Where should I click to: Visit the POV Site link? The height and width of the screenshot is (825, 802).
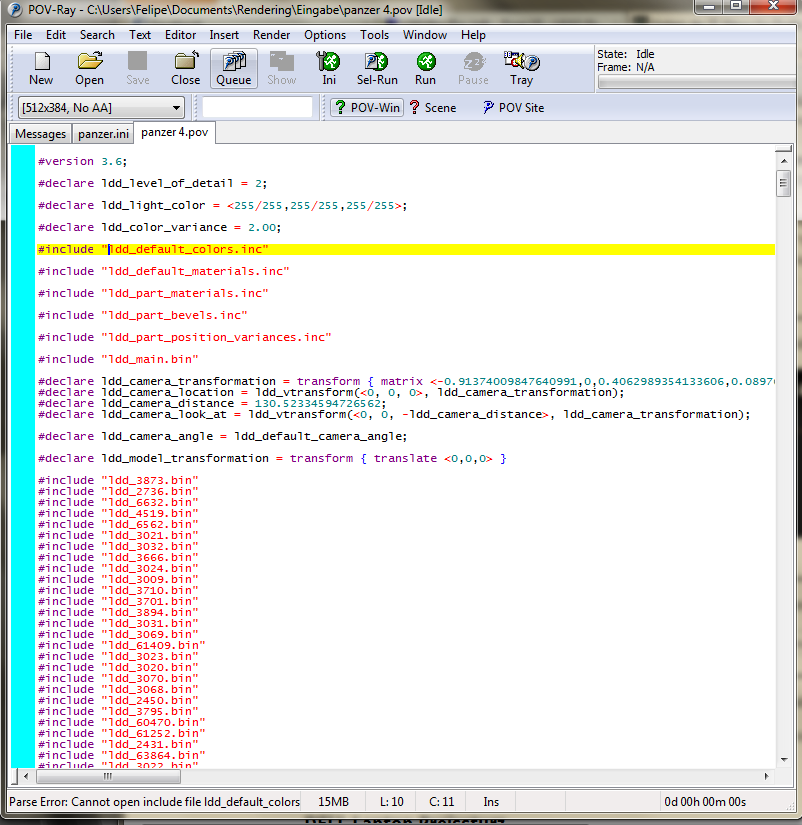tap(513, 108)
